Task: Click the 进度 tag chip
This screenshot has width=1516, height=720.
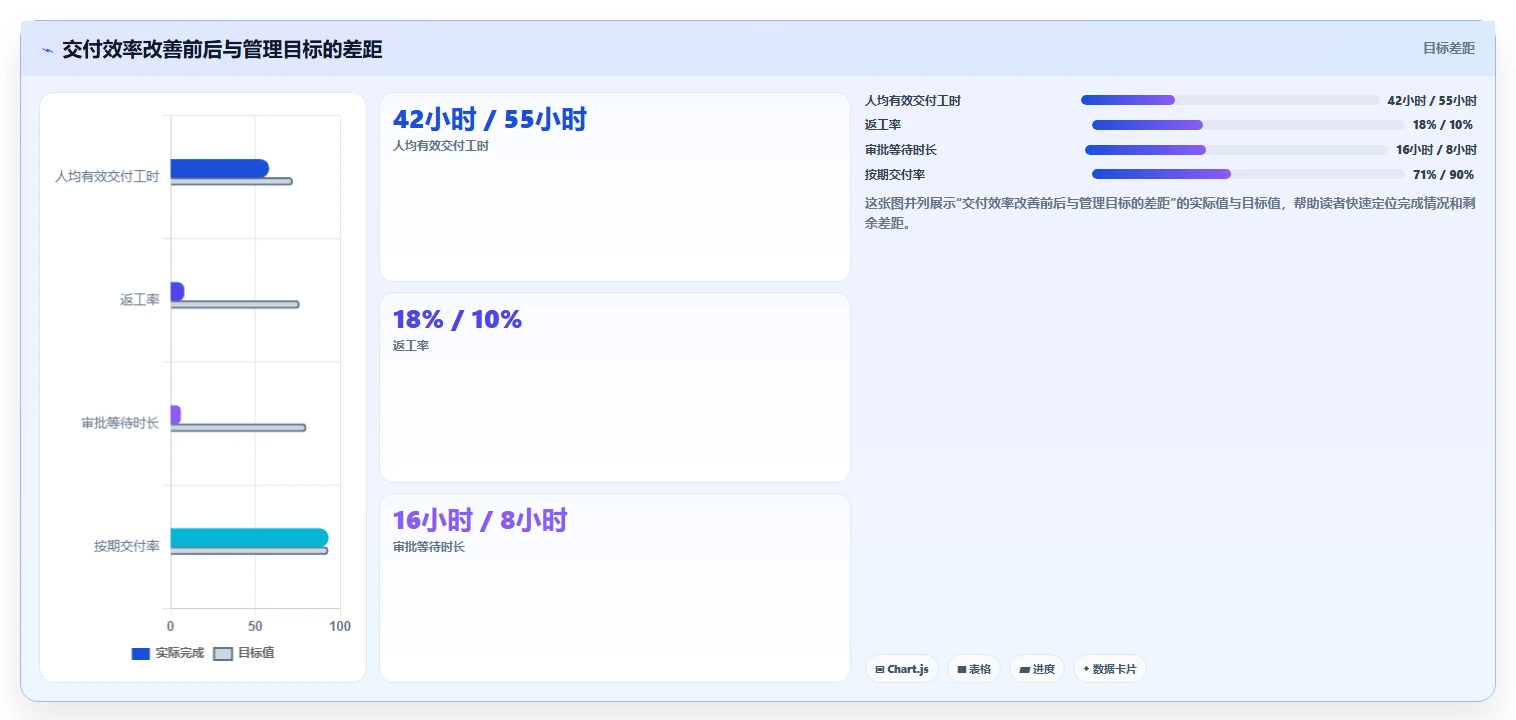Action: (x=1037, y=669)
